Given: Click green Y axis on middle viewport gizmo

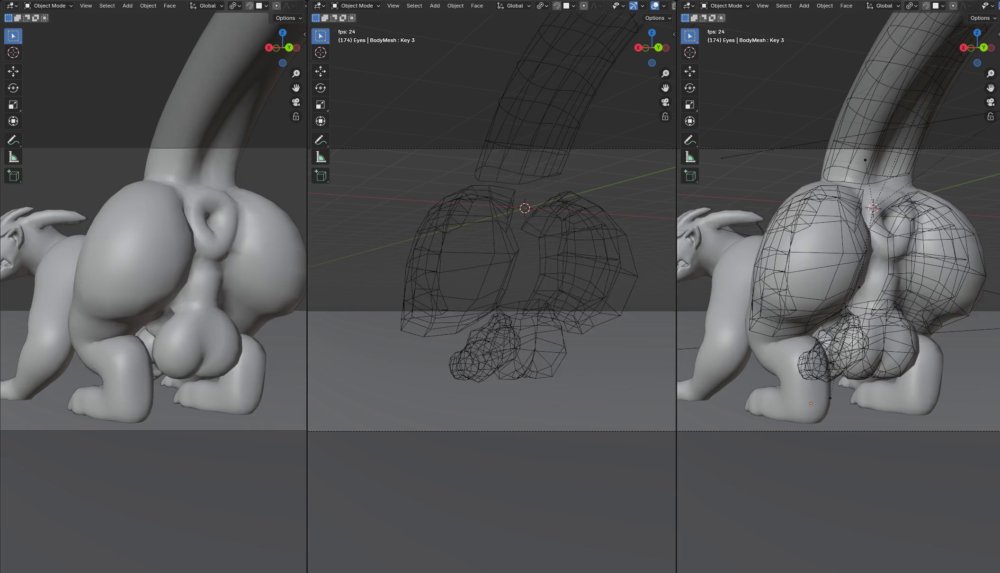Looking at the screenshot, I should [658, 47].
